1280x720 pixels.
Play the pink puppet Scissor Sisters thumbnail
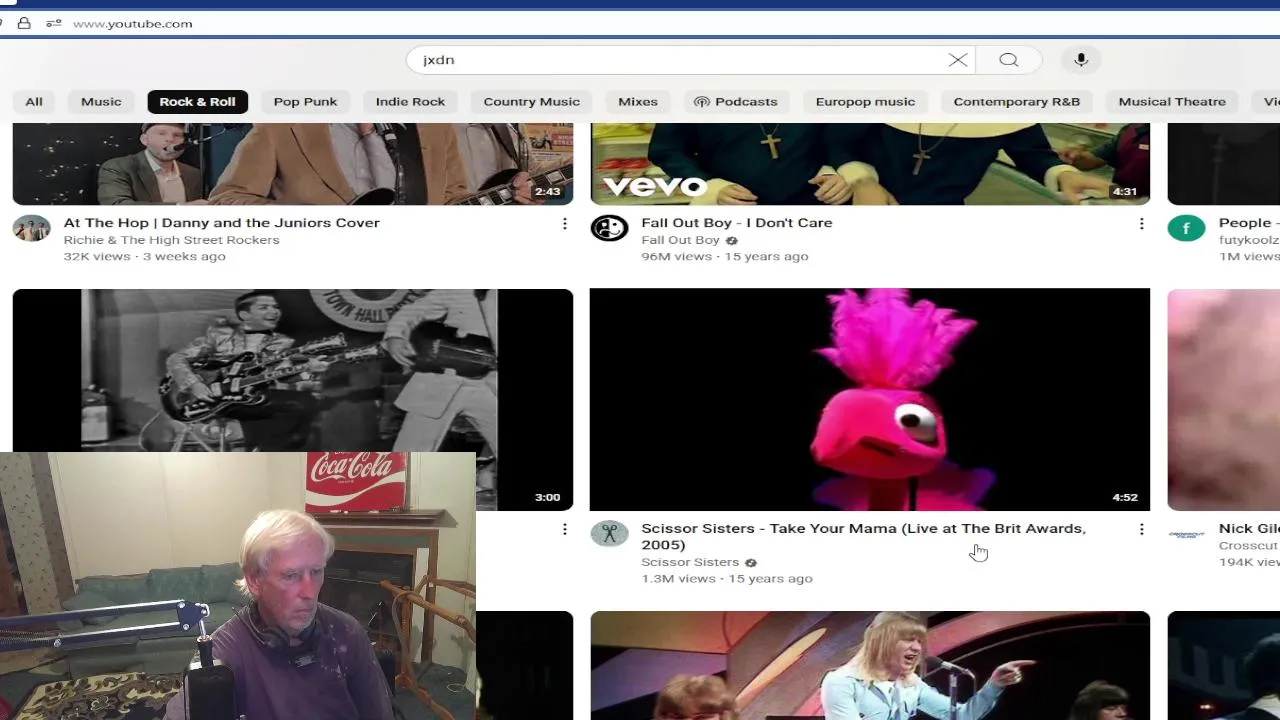click(870, 400)
